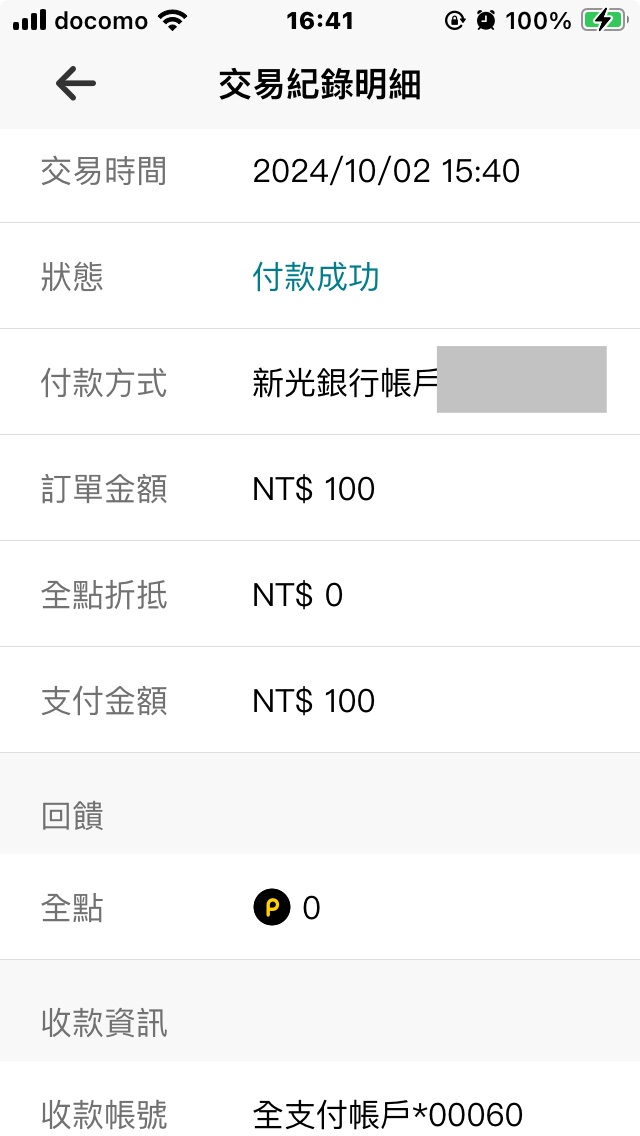Tap the 新光銀行帳戶 payment method value
Image resolution: width=640 pixels, height=1136 pixels.
pos(346,383)
